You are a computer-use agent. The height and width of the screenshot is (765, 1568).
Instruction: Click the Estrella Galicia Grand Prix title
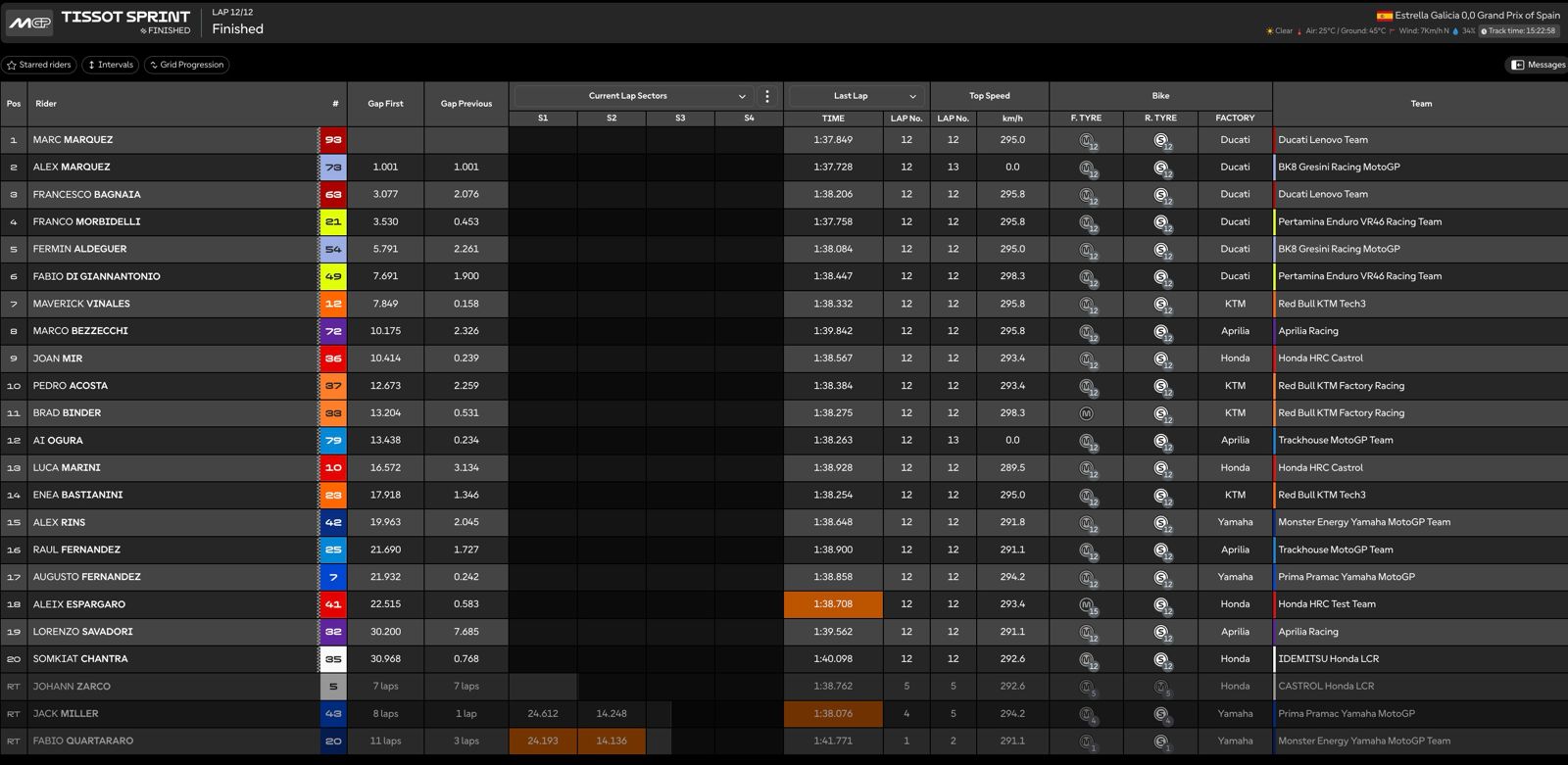click(x=1478, y=16)
